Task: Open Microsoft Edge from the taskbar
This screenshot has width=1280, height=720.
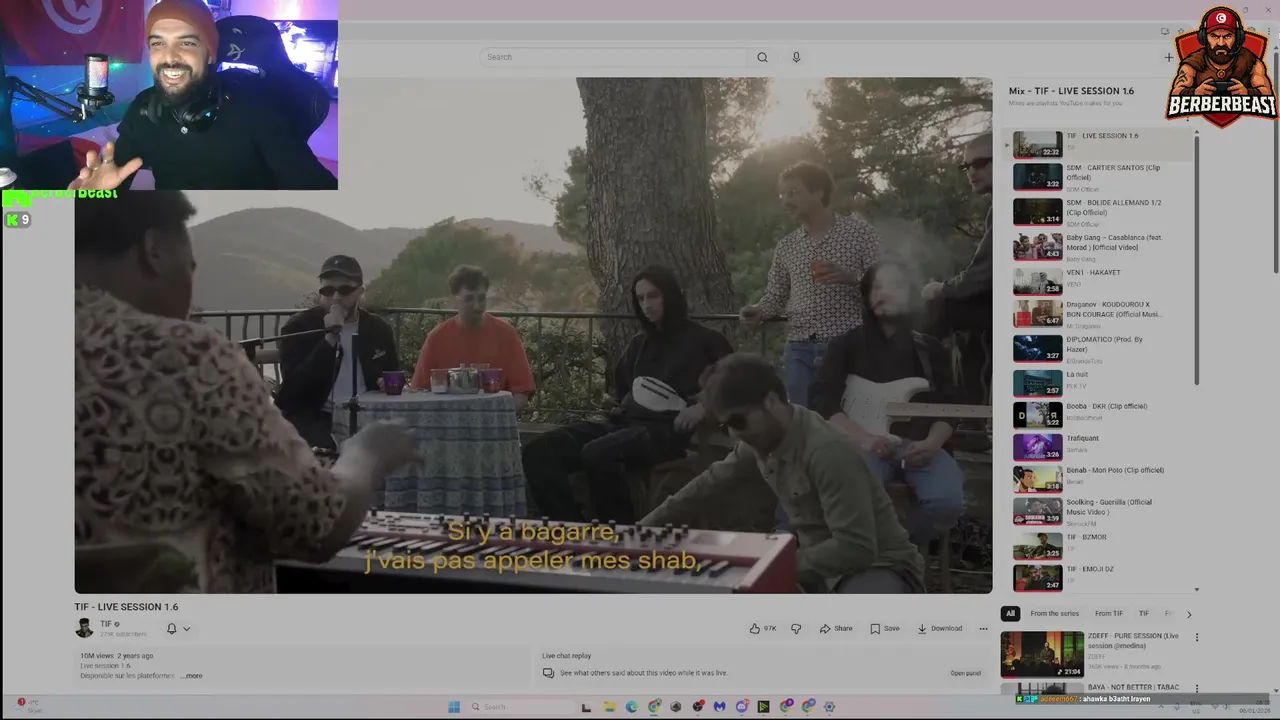Action: point(631,707)
